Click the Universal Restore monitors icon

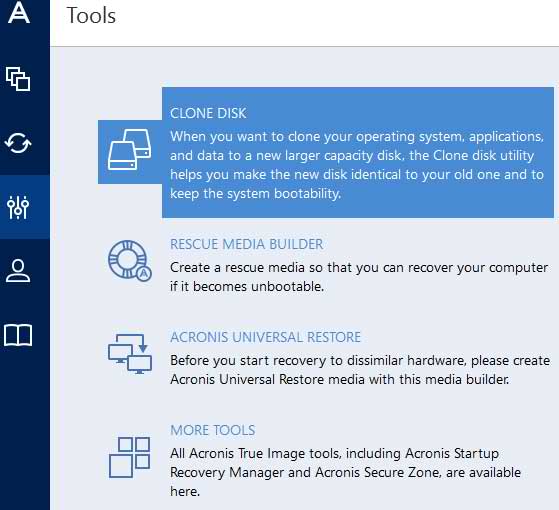click(130, 354)
